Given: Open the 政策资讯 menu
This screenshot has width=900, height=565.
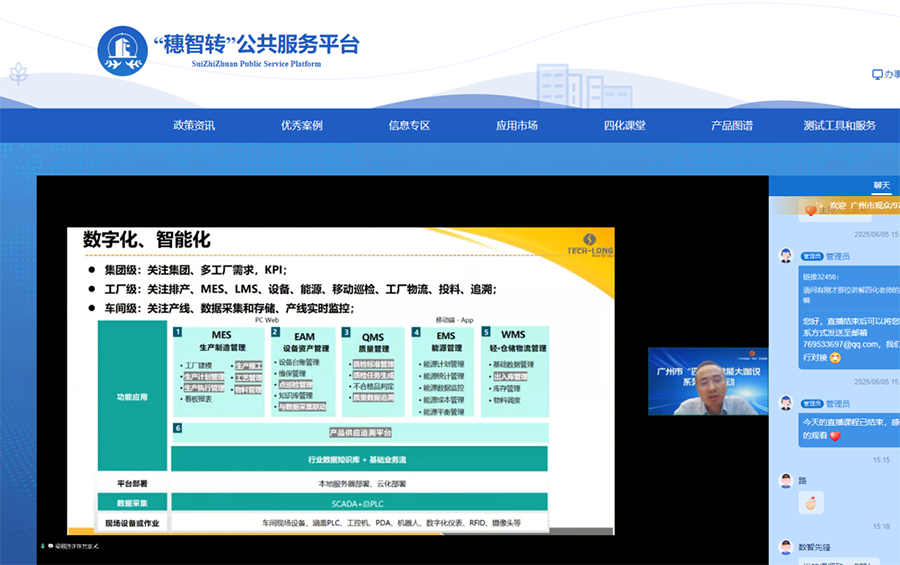Looking at the screenshot, I should click(x=194, y=125).
